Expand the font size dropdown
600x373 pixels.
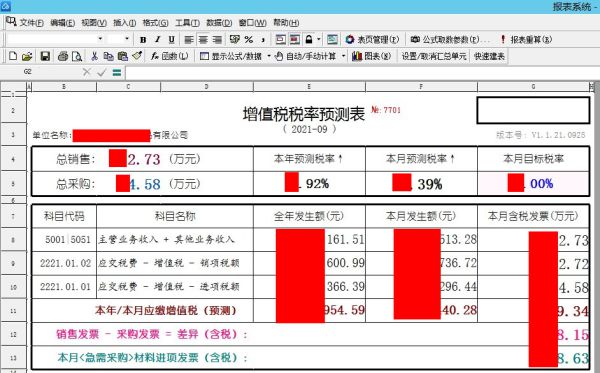point(127,39)
